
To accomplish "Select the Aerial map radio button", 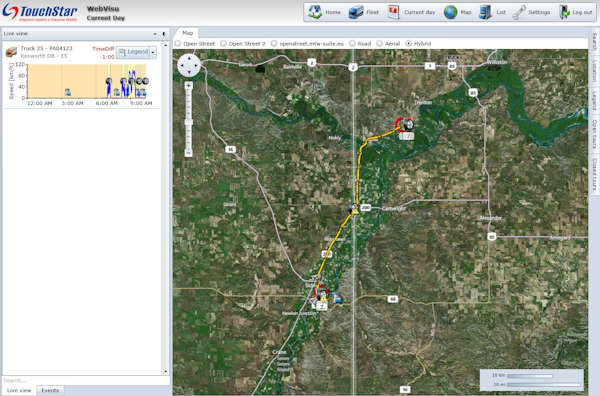I will tap(379, 44).
